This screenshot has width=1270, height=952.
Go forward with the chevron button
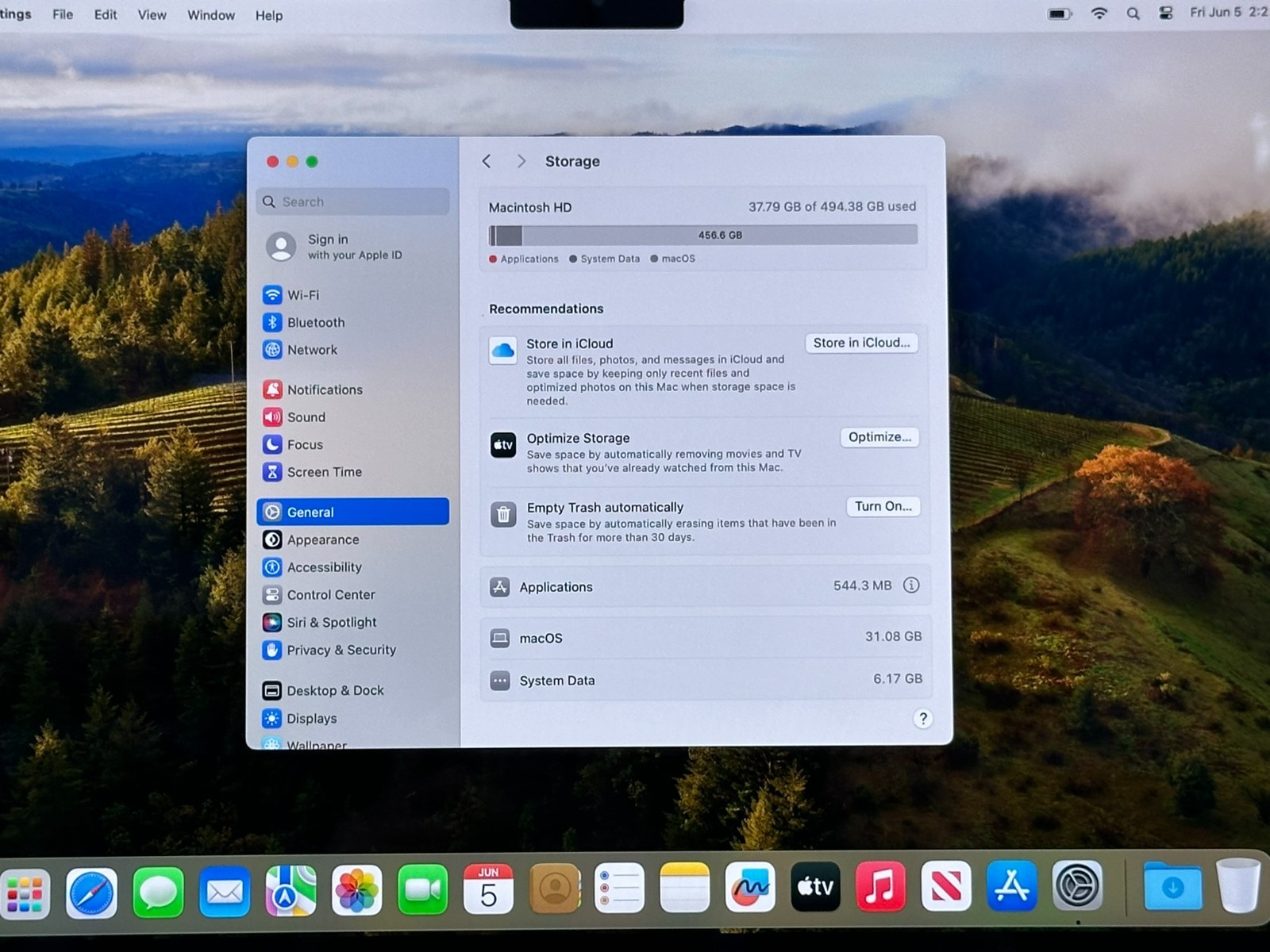point(521,161)
